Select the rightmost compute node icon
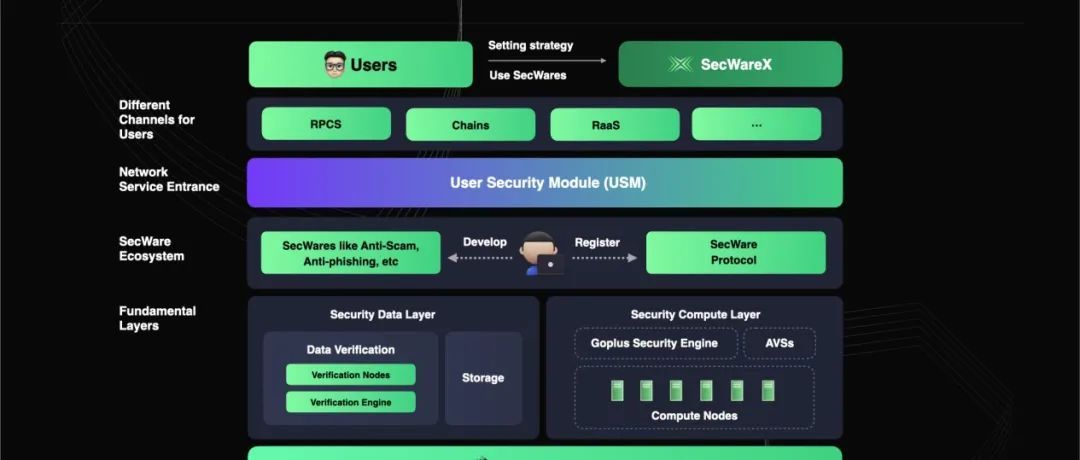This screenshot has height=460, width=1080. [768, 390]
